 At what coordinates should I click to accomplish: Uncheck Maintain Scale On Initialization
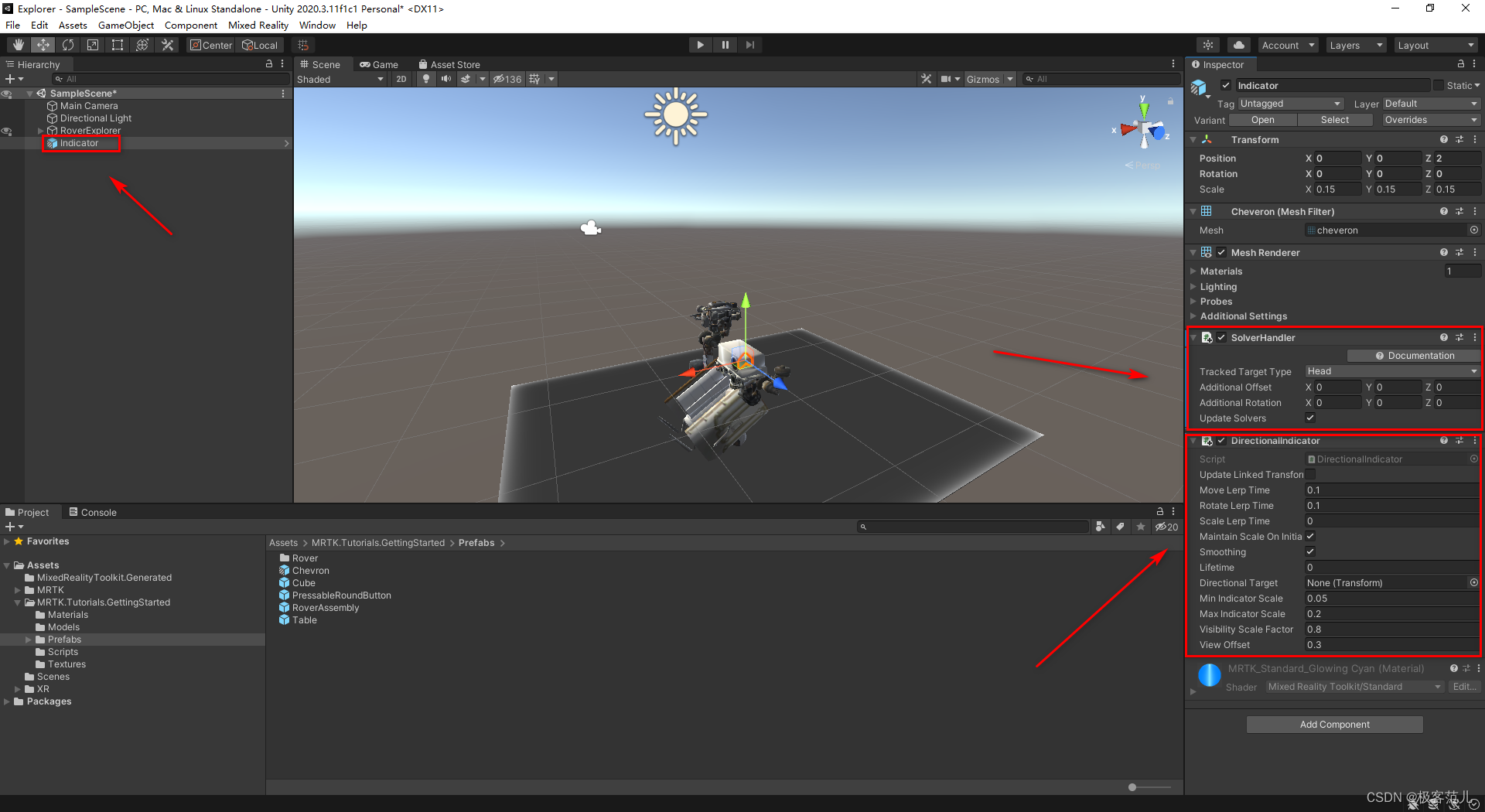click(x=1310, y=537)
